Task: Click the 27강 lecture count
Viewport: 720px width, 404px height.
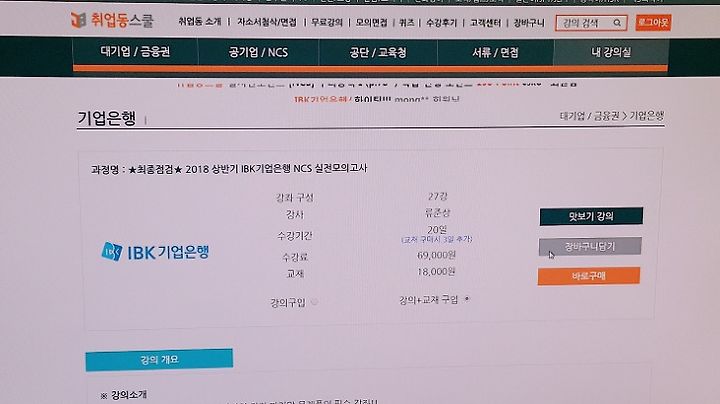Action: click(437, 196)
